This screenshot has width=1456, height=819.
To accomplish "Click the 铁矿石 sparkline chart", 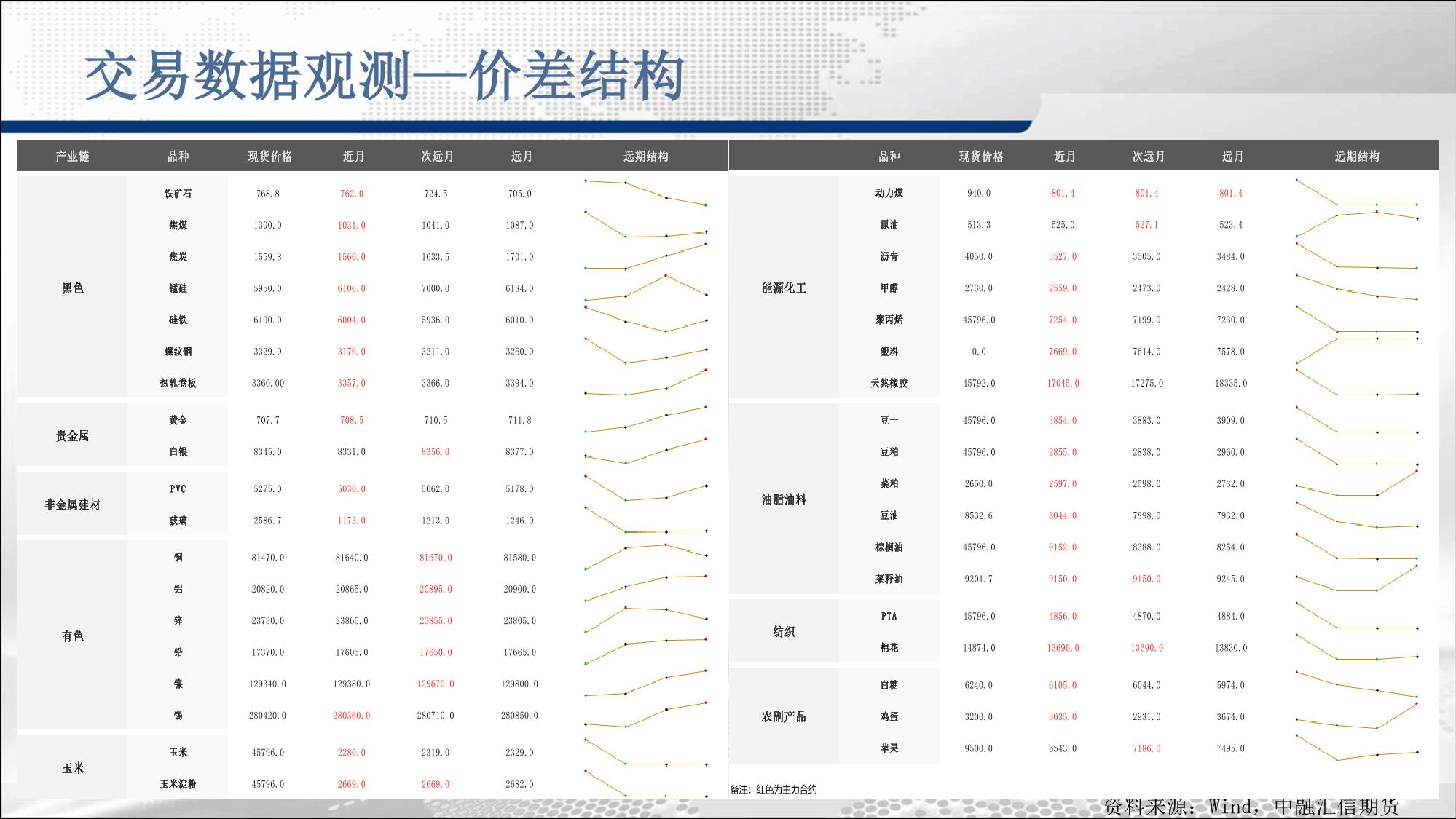I will (645, 193).
